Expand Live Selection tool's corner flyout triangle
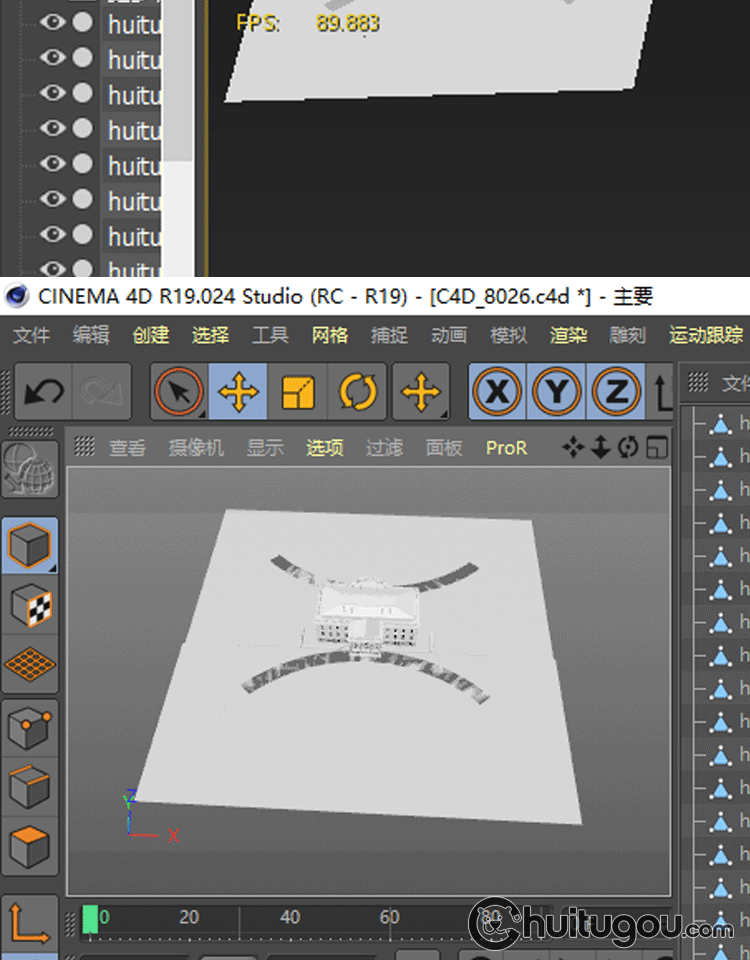 click(x=202, y=414)
